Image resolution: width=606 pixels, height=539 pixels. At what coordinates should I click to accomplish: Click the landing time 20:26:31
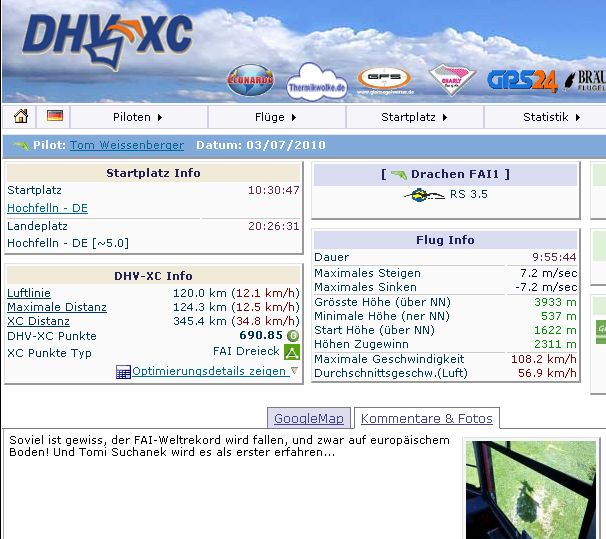[x=274, y=226]
